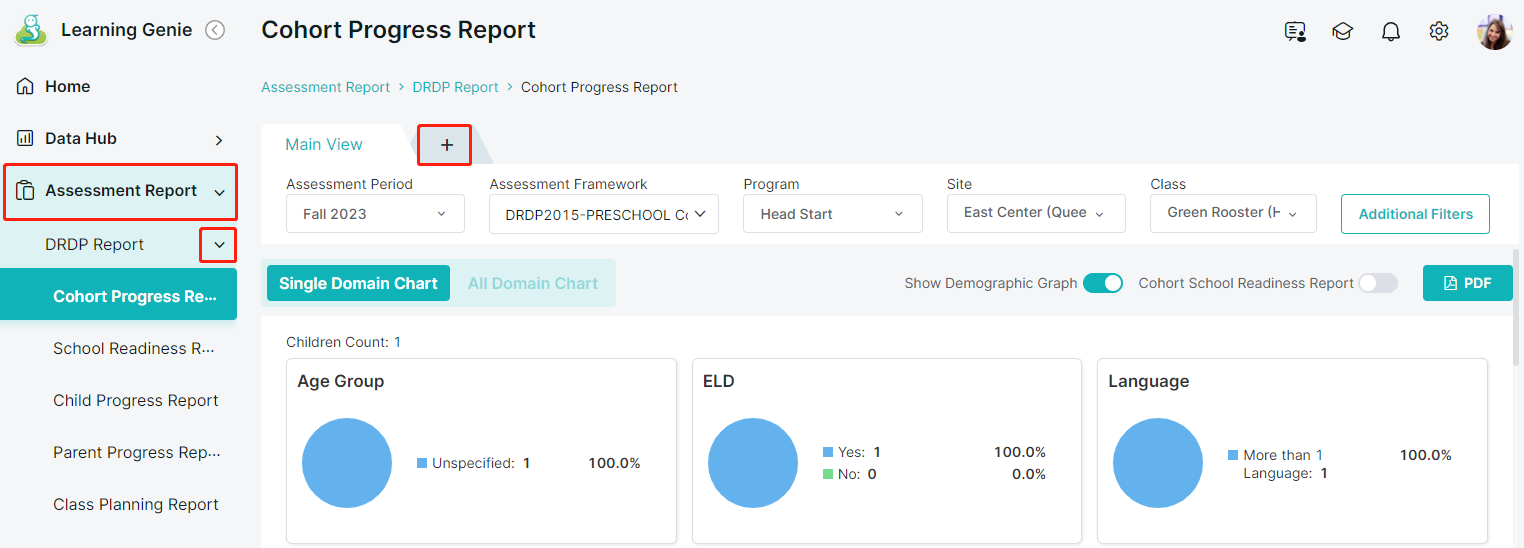
Task: Click the Additional Filters button
Action: (1414, 214)
